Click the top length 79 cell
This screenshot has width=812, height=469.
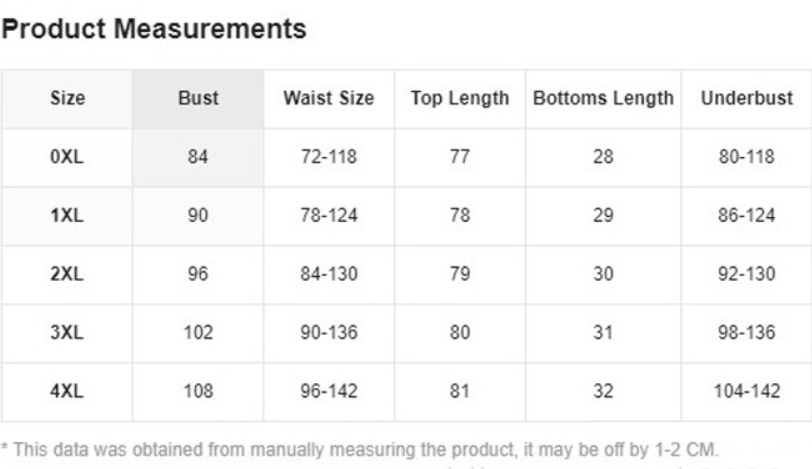(x=460, y=274)
